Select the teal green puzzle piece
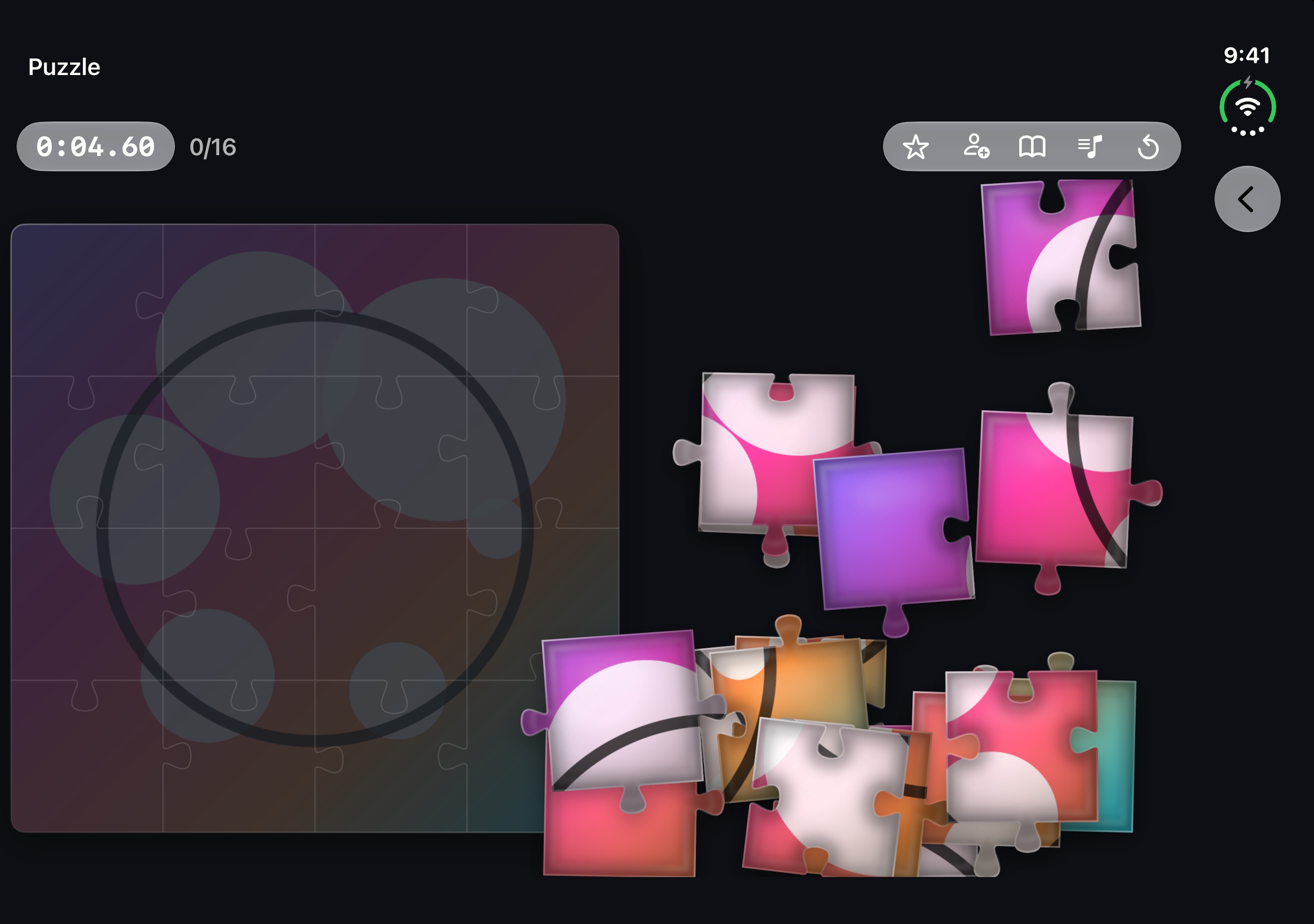Image resolution: width=1314 pixels, height=924 pixels. click(x=1113, y=755)
